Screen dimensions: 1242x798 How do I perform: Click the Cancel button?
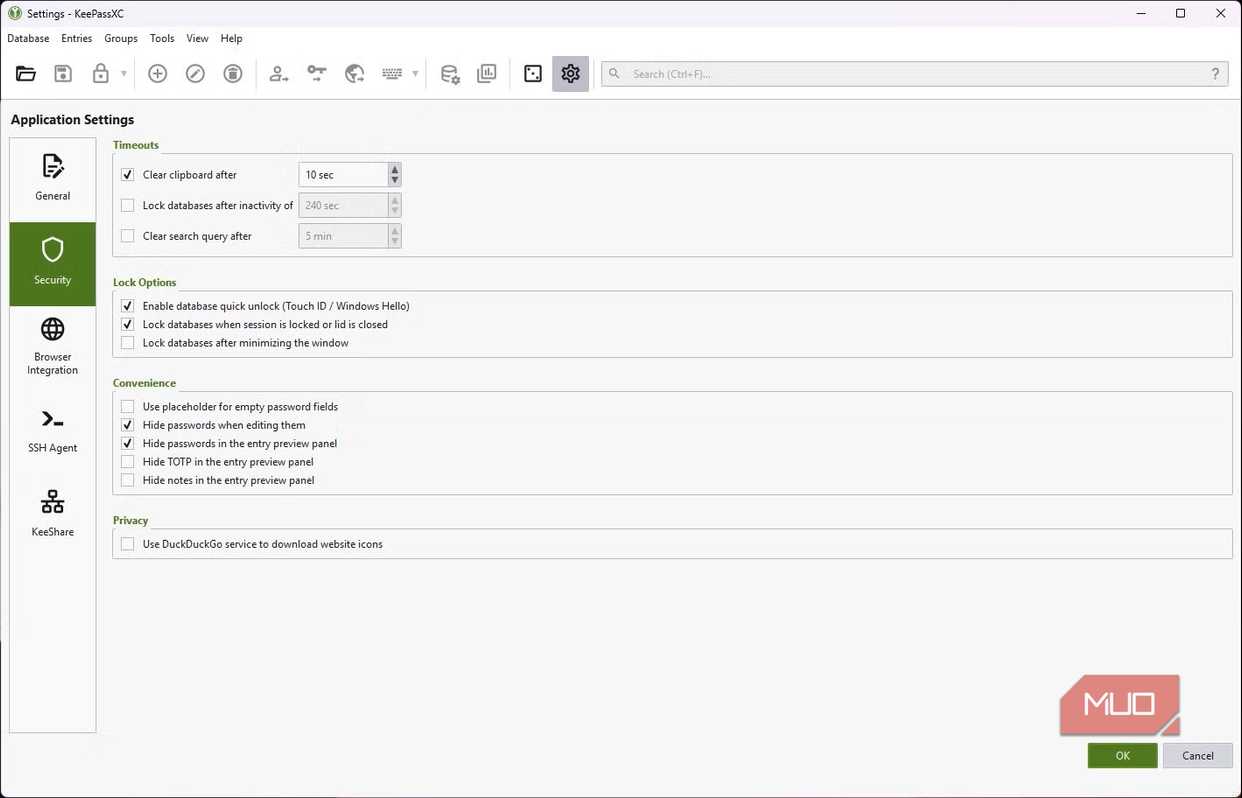pyautogui.click(x=1198, y=755)
